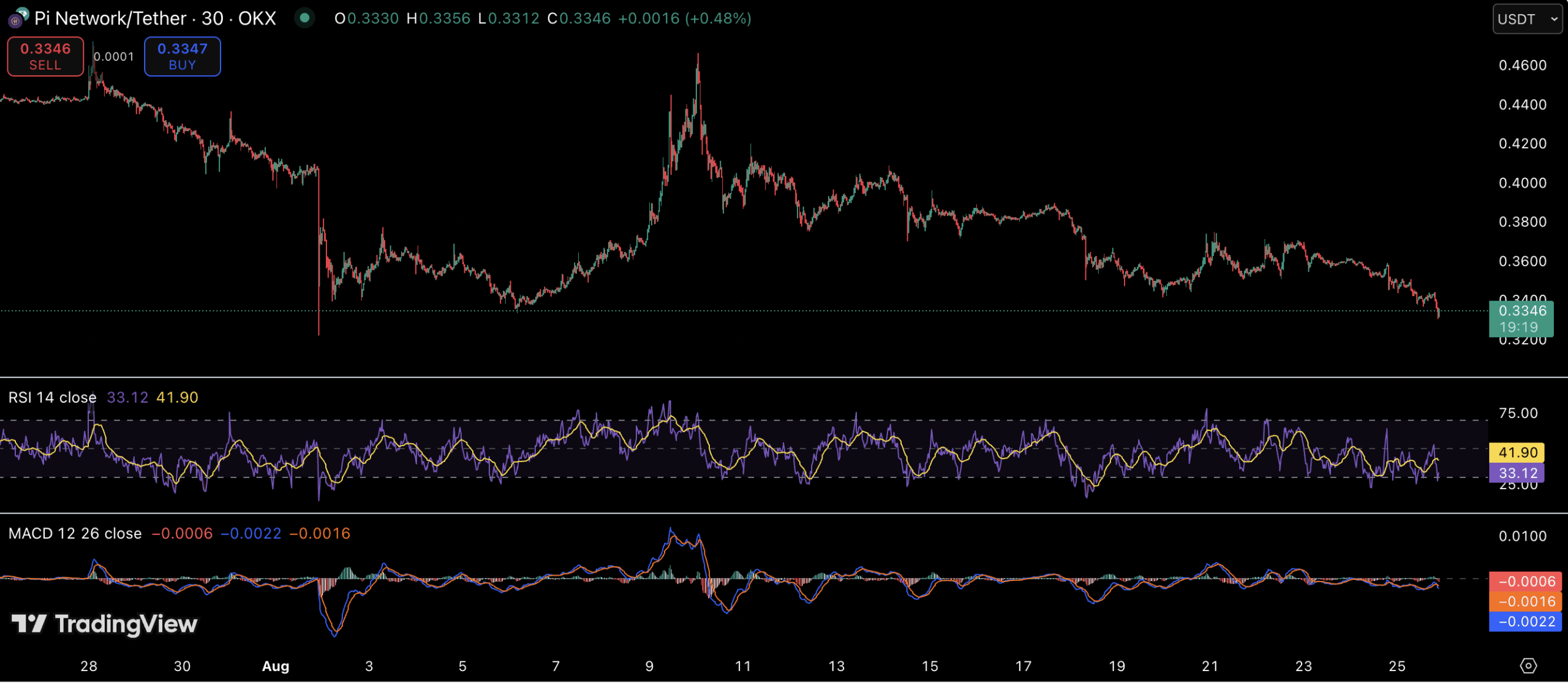Click the 75.00 RSI scale label
This screenshot has width=1568, height=684.
pos(1518,414)
